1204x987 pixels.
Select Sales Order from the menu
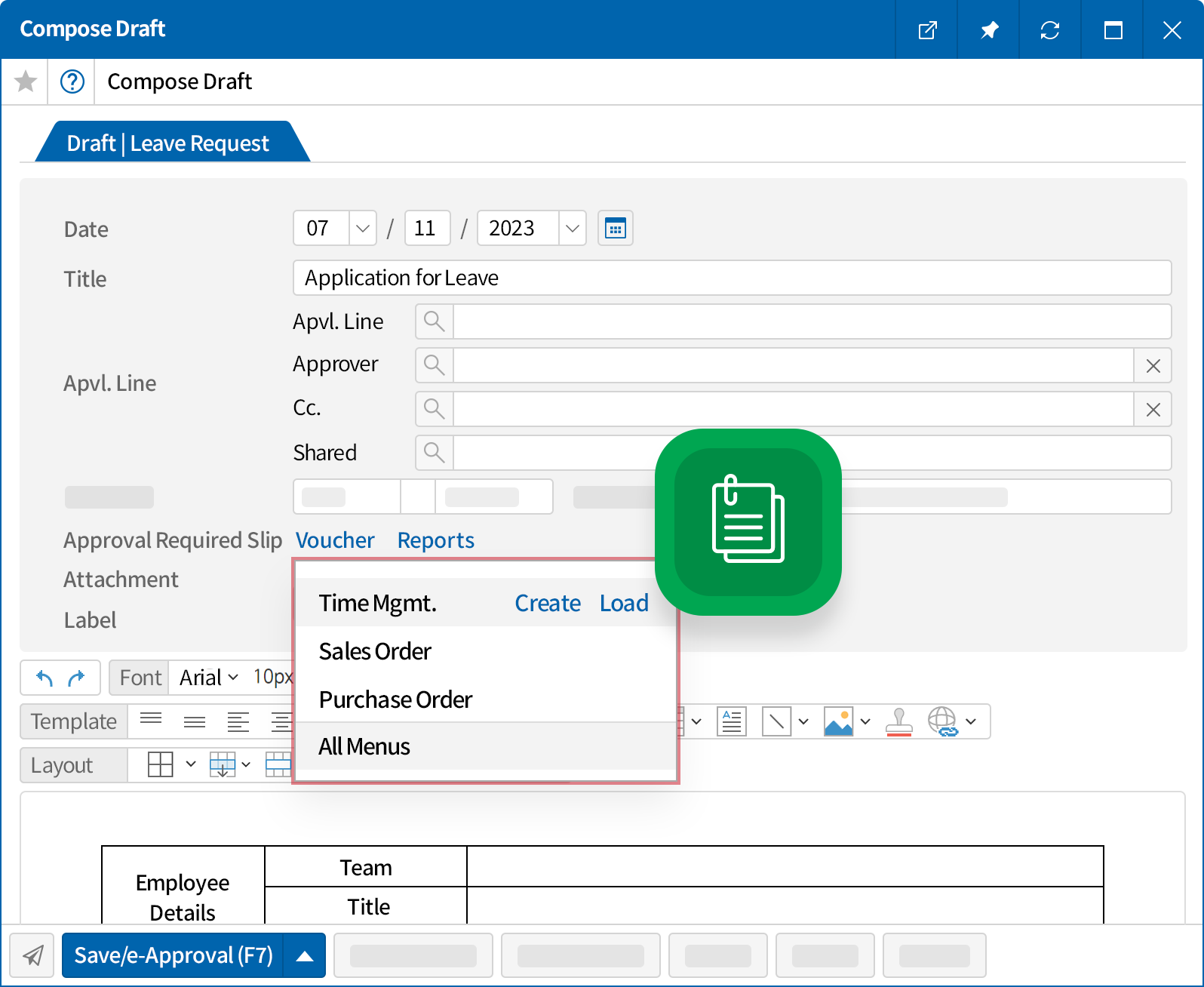(x=375, y=651)
